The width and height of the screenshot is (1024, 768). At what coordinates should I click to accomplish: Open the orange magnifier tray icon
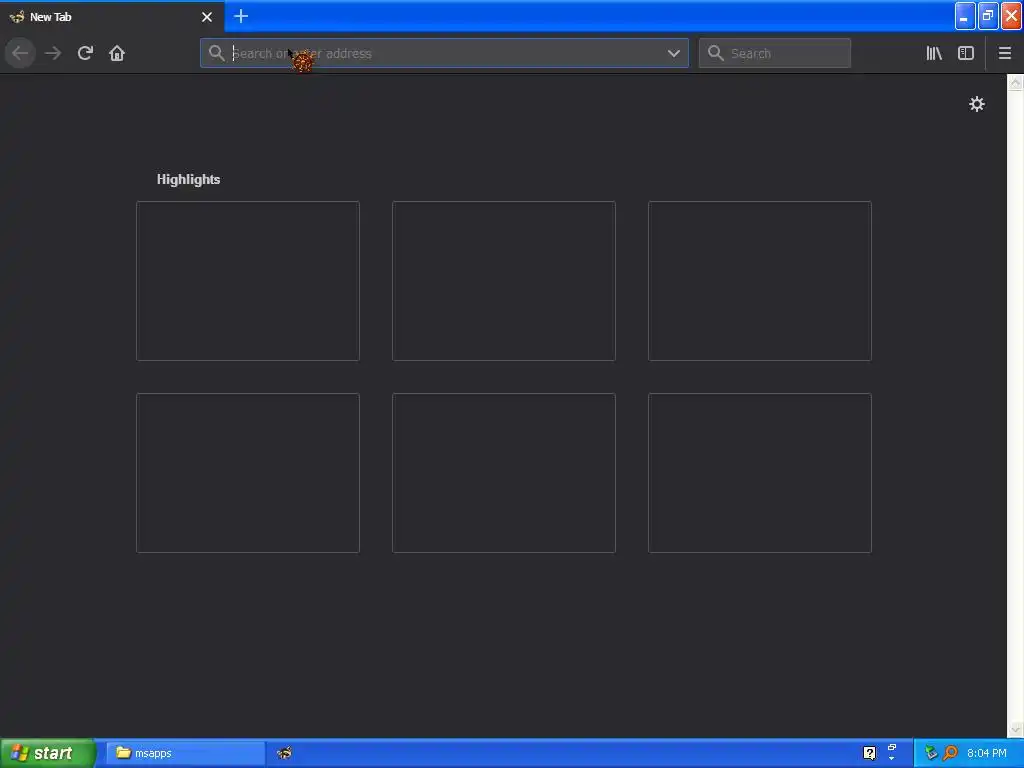point(951,753)
